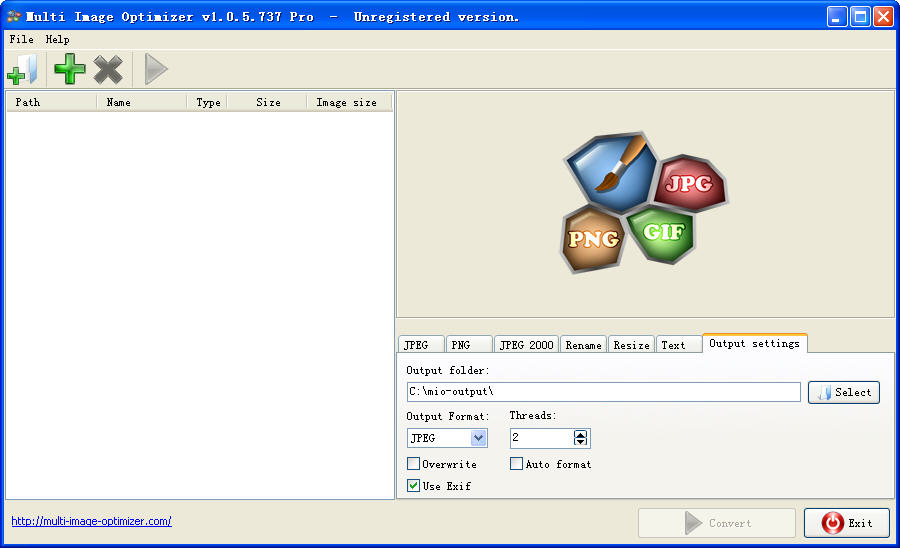Open the Resize tab
The height and width of the screenshot is (548, 900).
point(631,344)
